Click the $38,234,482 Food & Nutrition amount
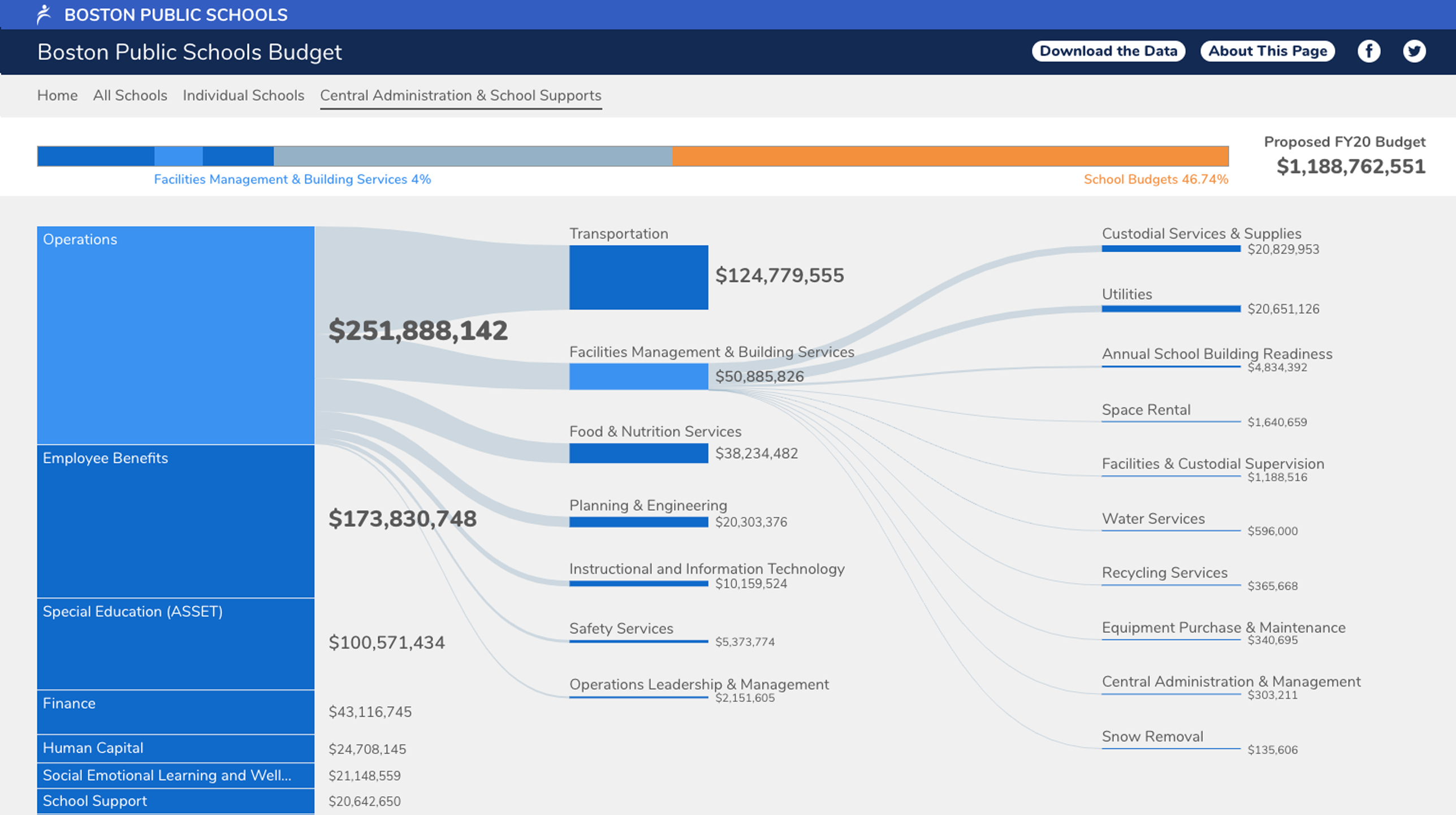The image size is (1456, 815). pos(757,454)
